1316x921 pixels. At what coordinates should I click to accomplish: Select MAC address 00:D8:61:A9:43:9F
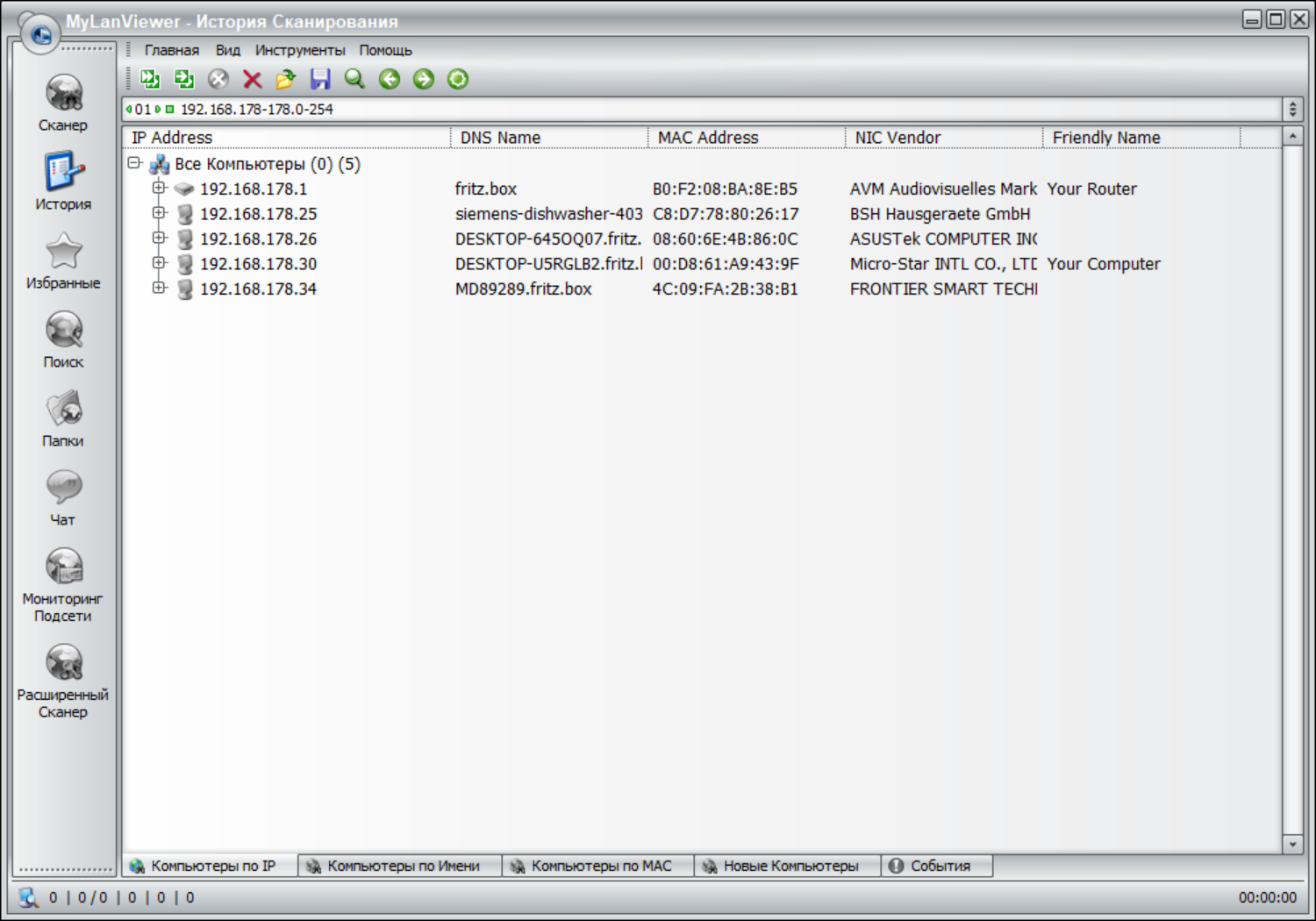726,264
